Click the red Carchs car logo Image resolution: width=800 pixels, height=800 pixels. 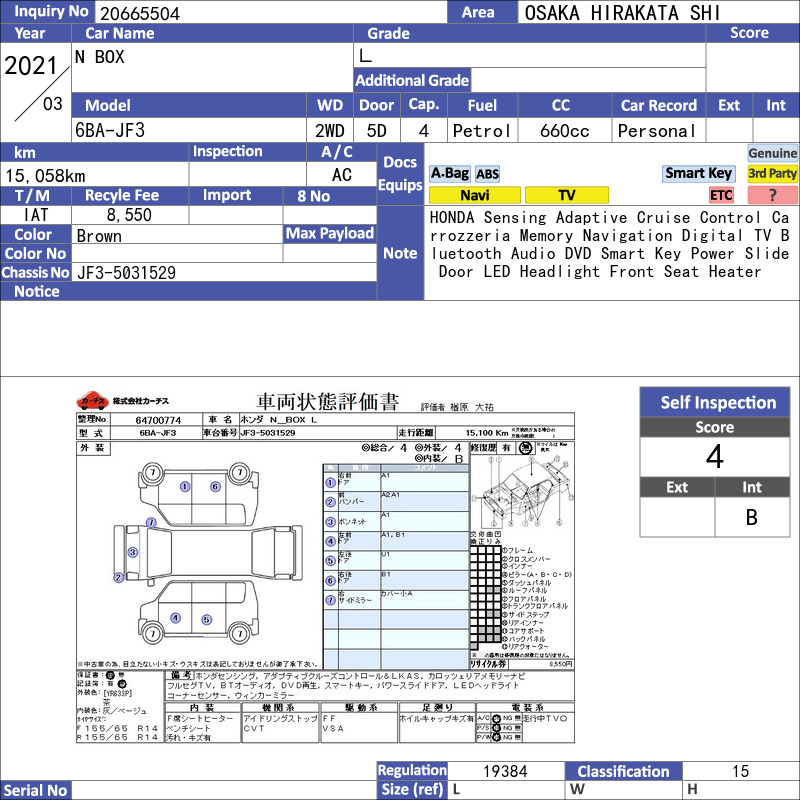click(92, 401)
